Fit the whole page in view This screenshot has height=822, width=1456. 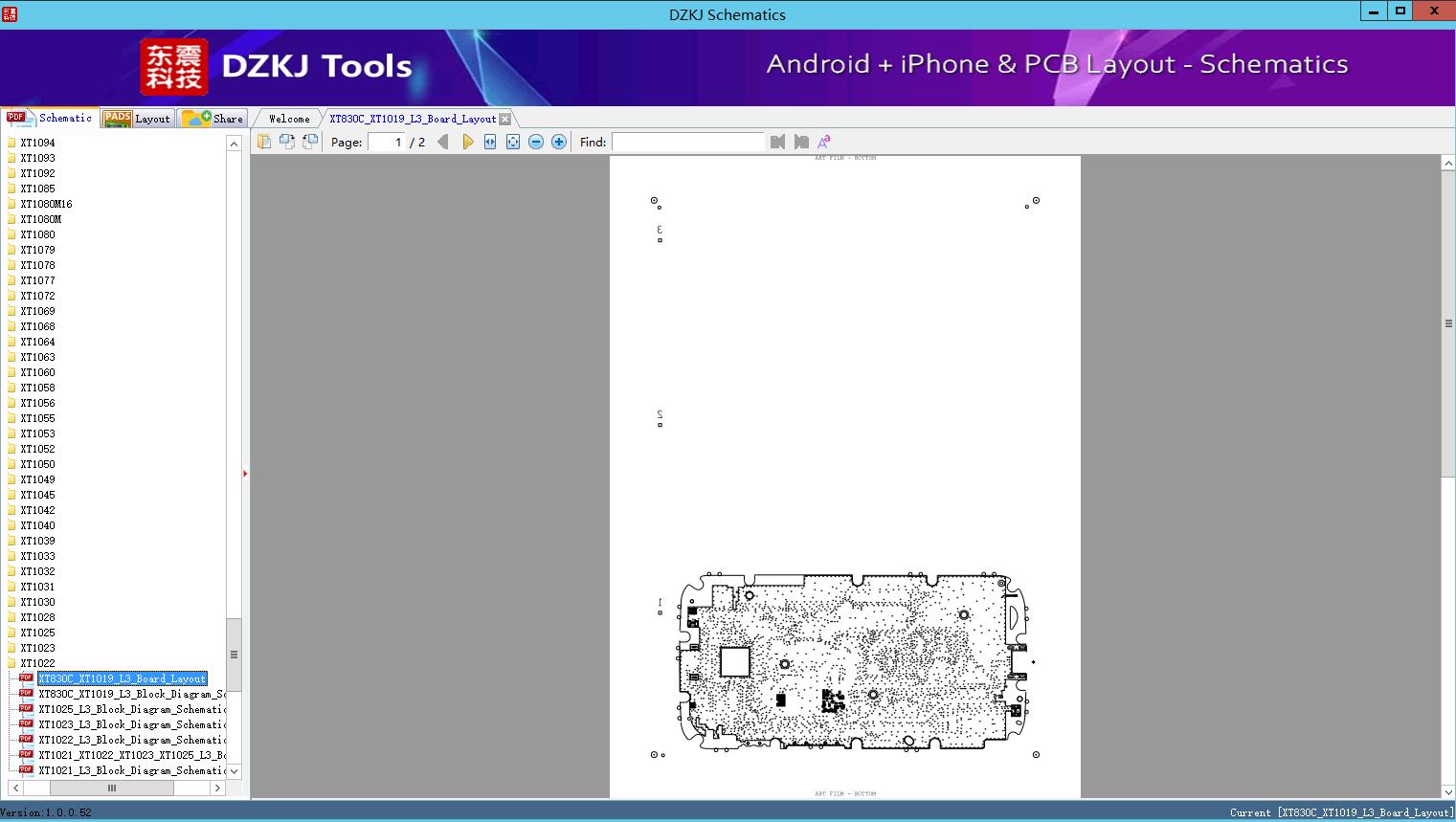pyautogui.click(x=513, y=142)
